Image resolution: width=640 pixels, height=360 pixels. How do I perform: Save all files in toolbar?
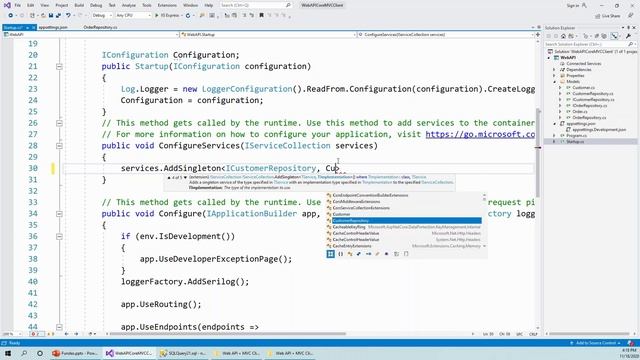[x=58, y=16]
